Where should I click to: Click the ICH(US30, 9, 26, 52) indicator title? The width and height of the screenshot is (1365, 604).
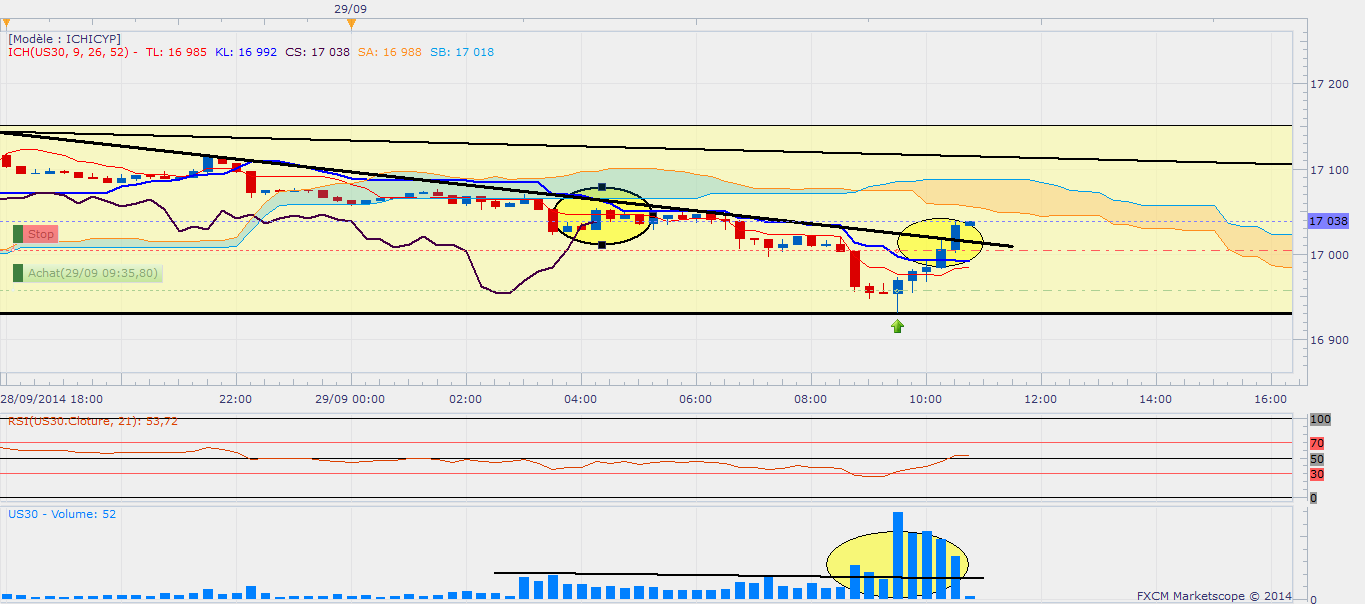click(x=72, y=52)
